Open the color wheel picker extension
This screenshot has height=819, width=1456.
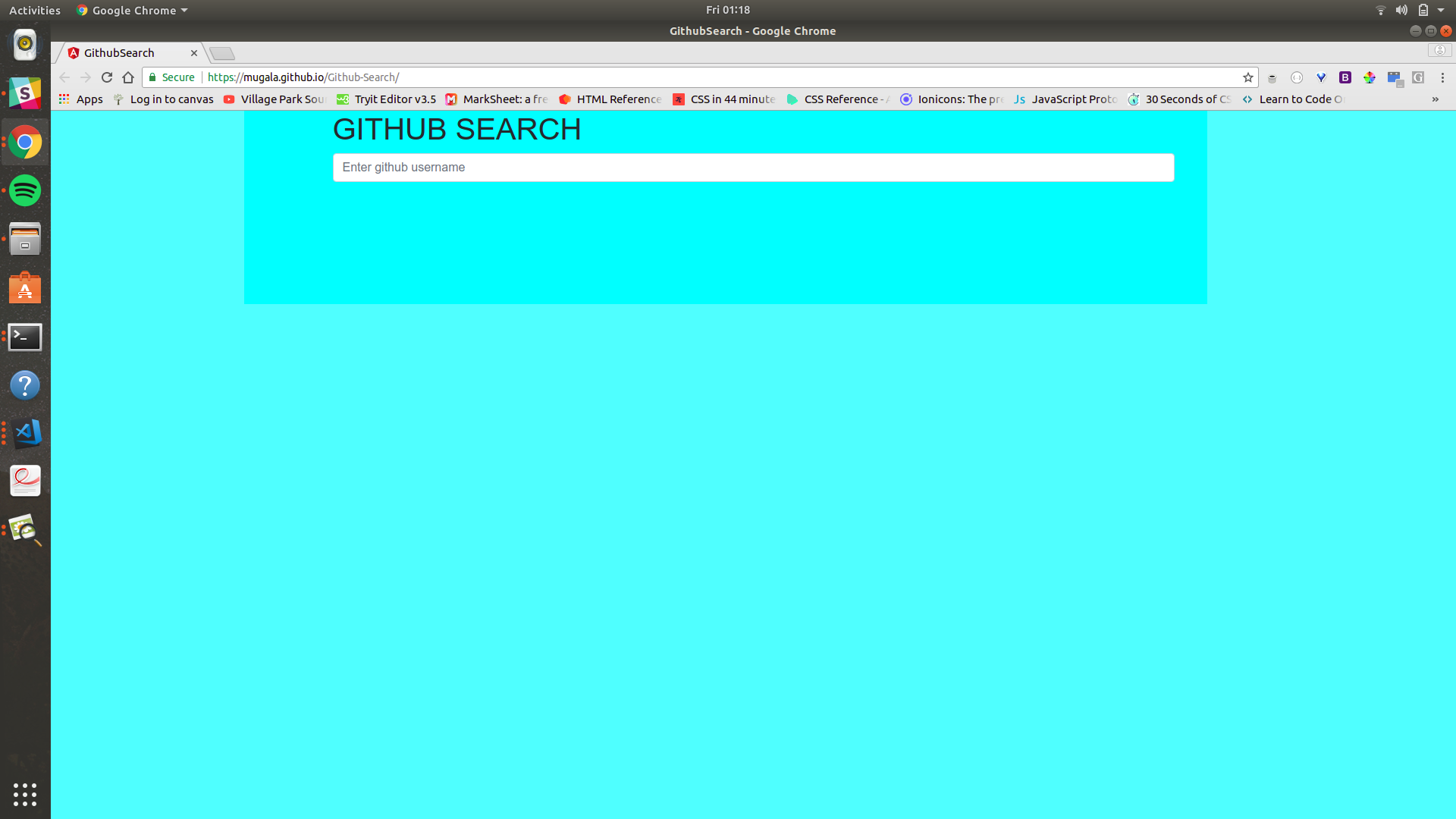pyautogui.click(x=1370, y=77)
